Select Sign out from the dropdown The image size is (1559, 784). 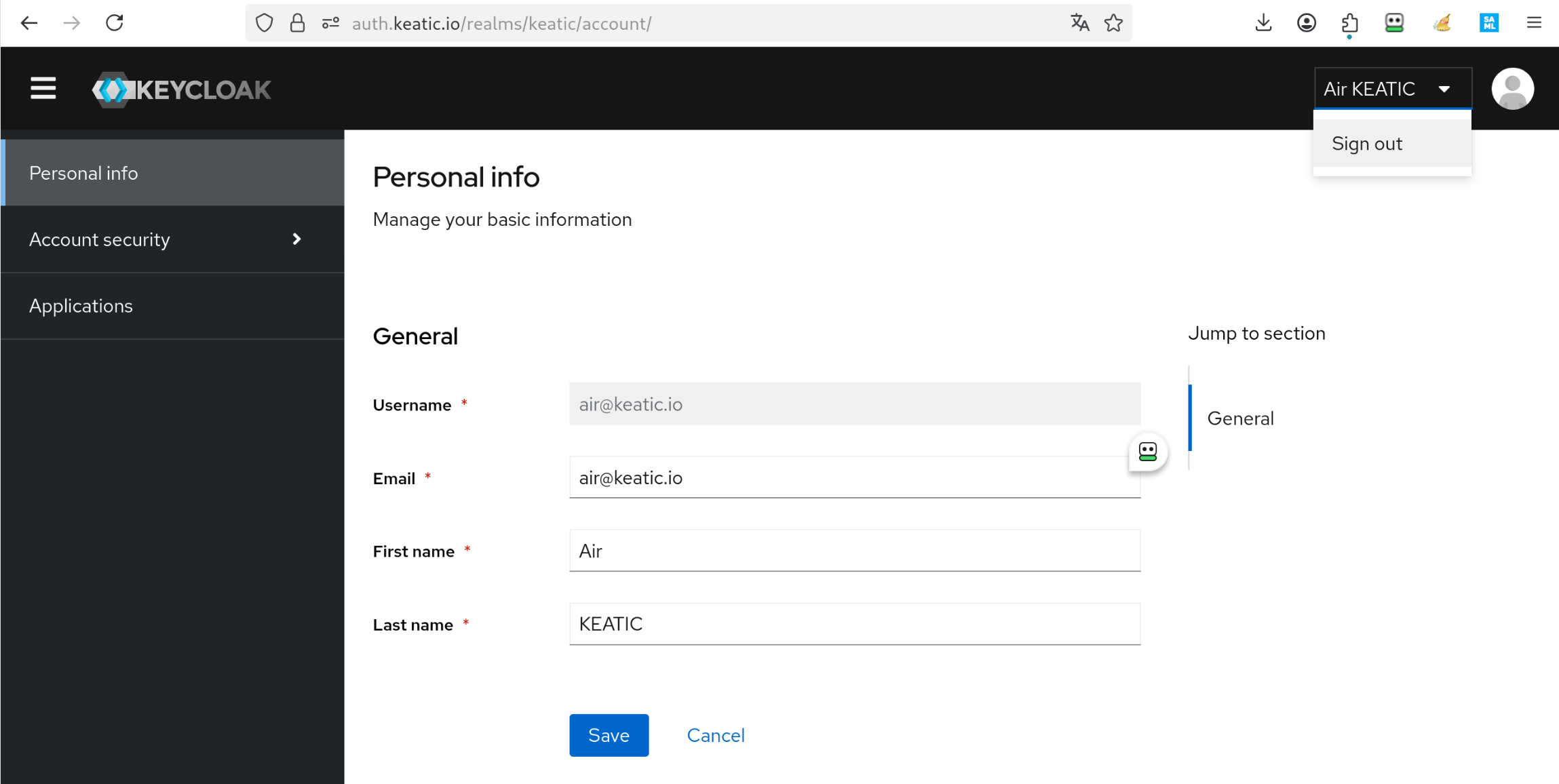pyautogui.click(x=1367, y=144)
